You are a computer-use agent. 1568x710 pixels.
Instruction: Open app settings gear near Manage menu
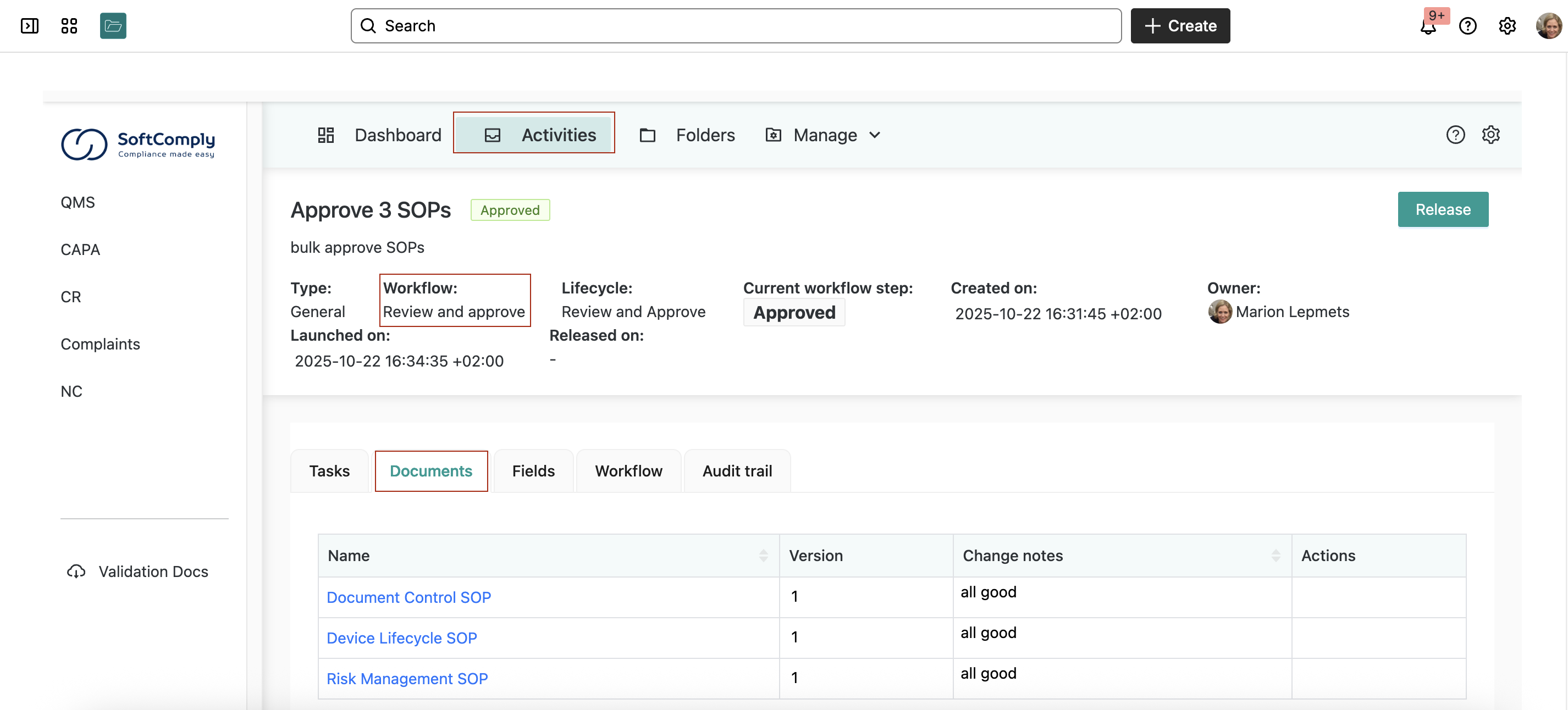(x=1490, y=135)
